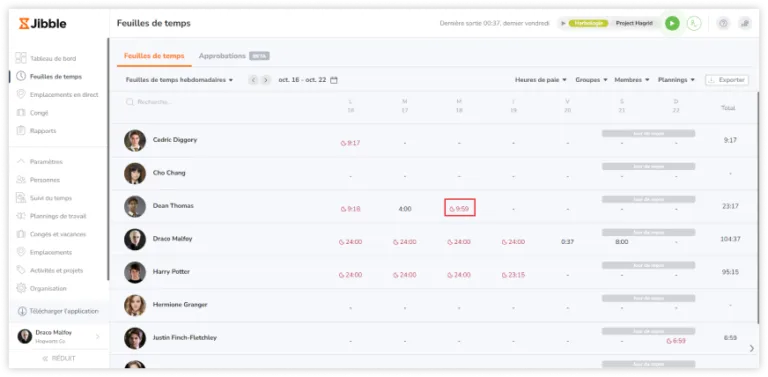Click Harry Potter's name
768x377 pixels.
coord(171,272)
